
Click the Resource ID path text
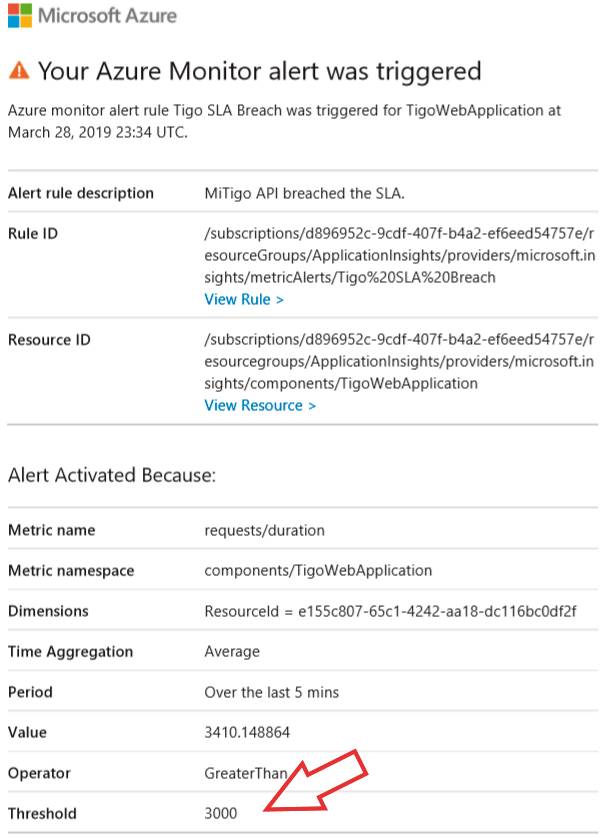[x=399, y=361]
